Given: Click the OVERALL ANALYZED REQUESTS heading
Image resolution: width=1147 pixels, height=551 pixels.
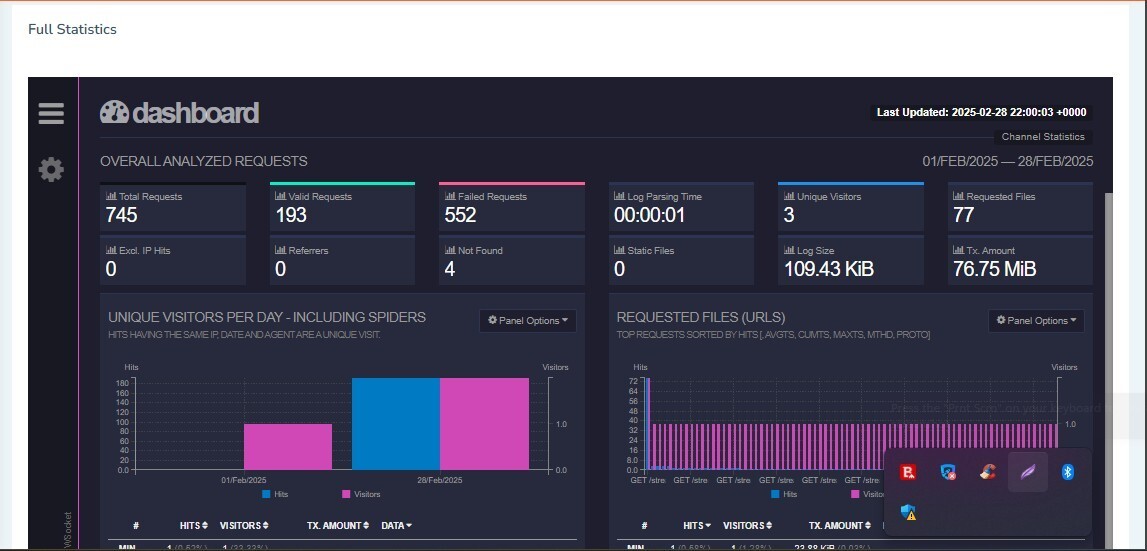Looking at the screenshot, I should [x=204, y=161].
